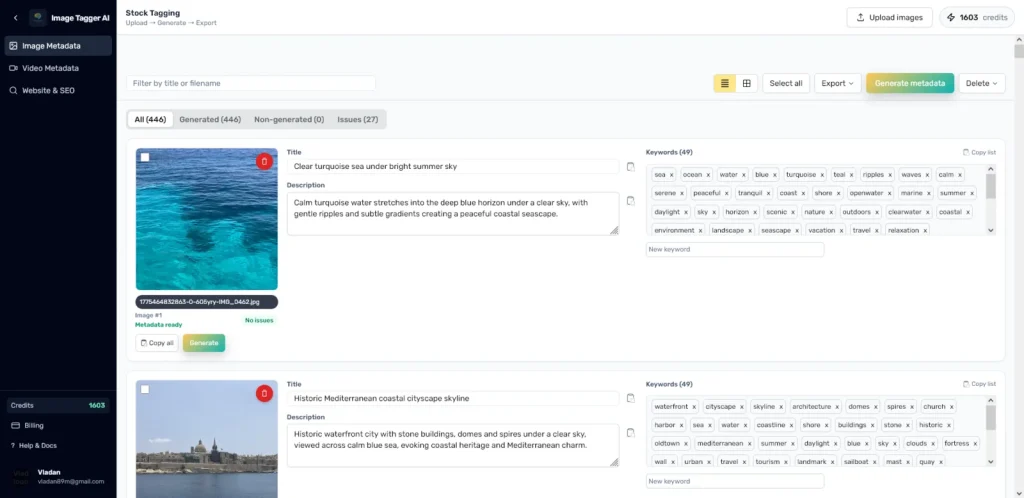The image size is (1024, 498).
Task: Remove the 'turquoise' keyword tag
Action: click(x=822, y=175)
